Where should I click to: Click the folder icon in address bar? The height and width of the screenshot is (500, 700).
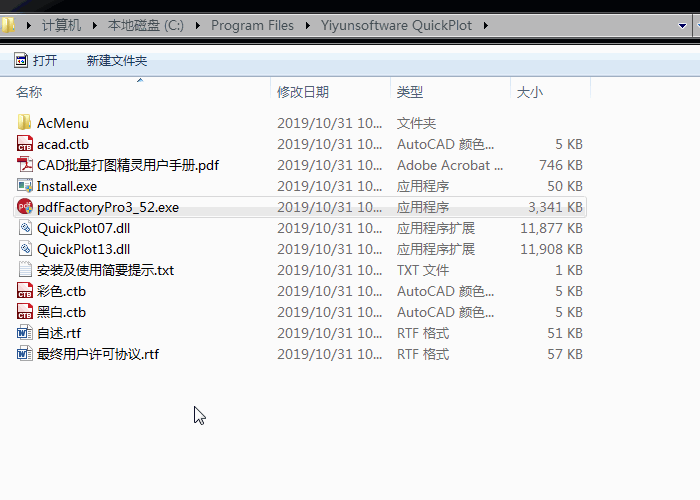[x=8, y=25]
